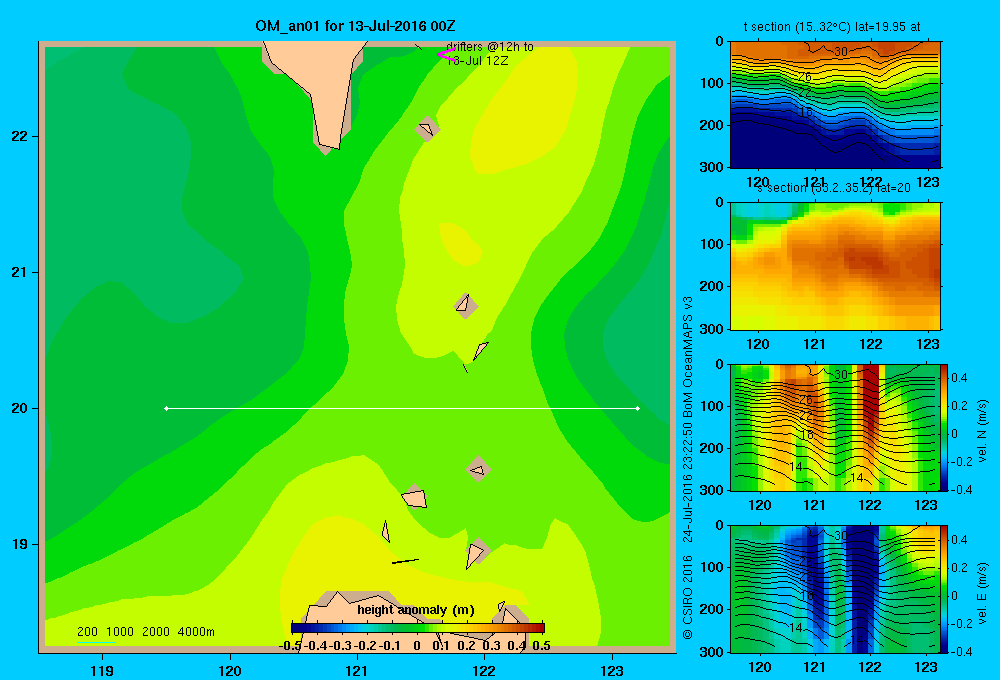Click "4000m" in the depth contour legend
The image size is (1000, 680).
(196, 632)
